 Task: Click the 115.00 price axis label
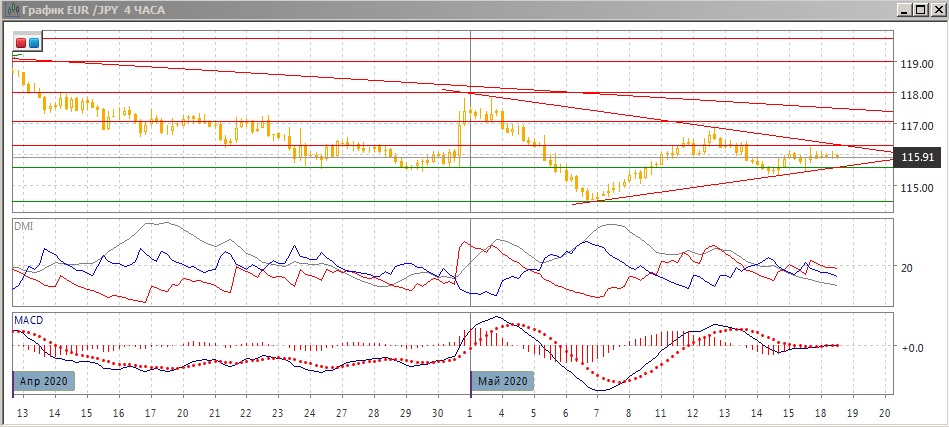[x=917, y=188]
